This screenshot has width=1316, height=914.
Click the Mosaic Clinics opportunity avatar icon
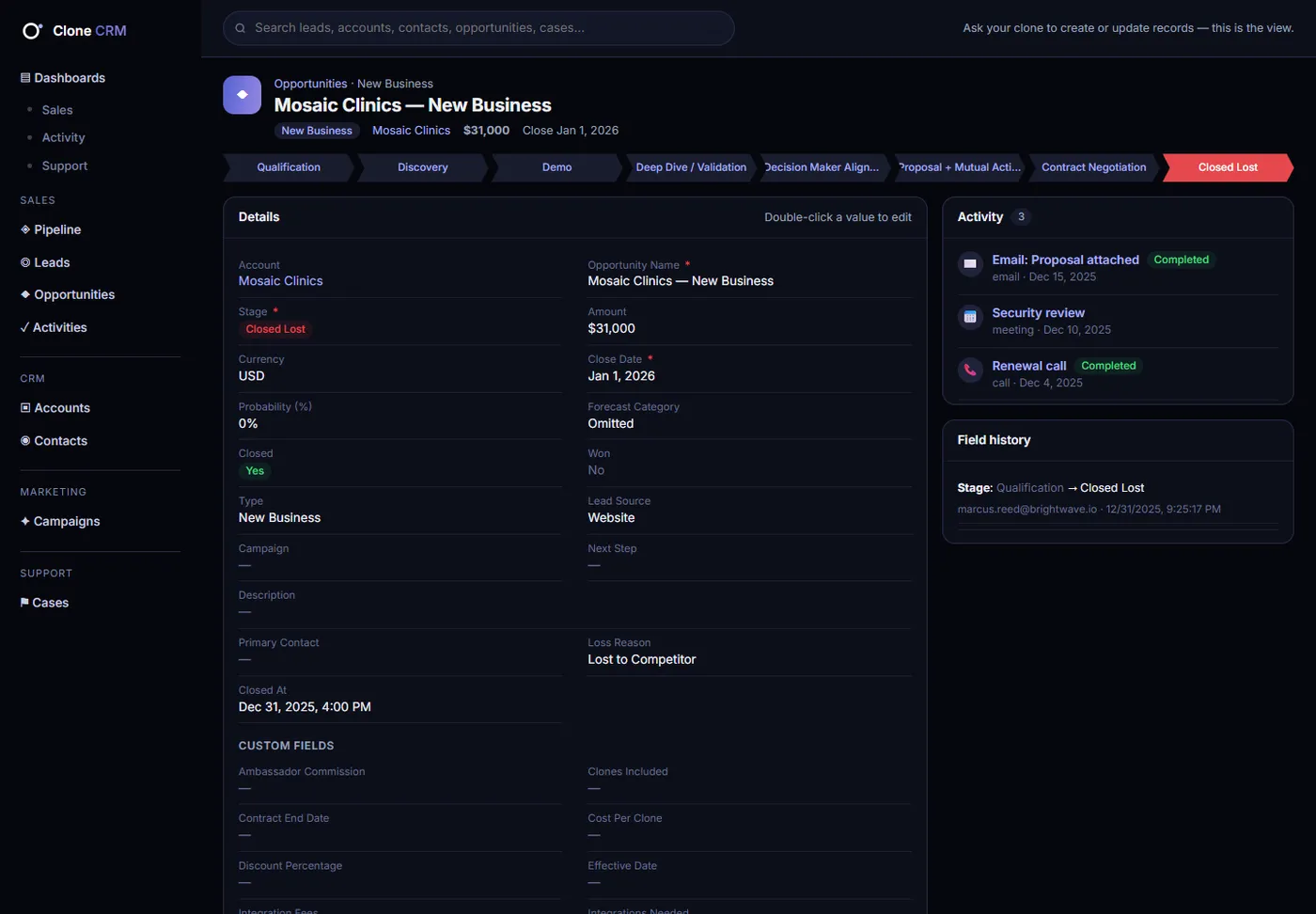[x=243, y=95]
